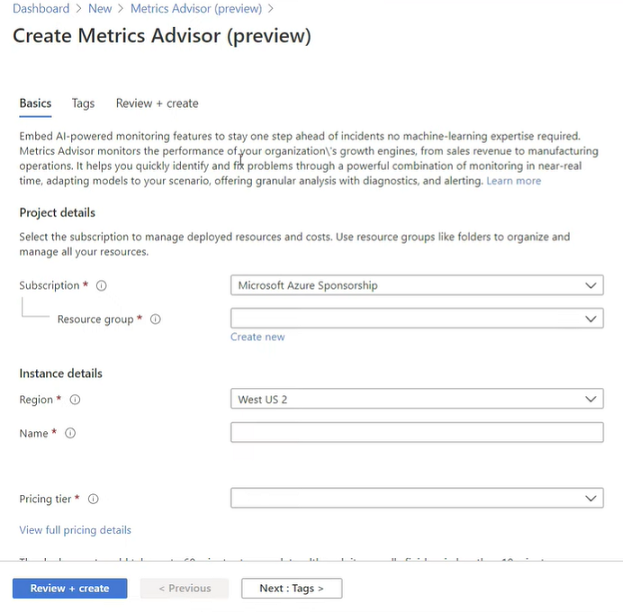Open View full pricing details link
Screen dimensions: 623x612
[75, 530]
